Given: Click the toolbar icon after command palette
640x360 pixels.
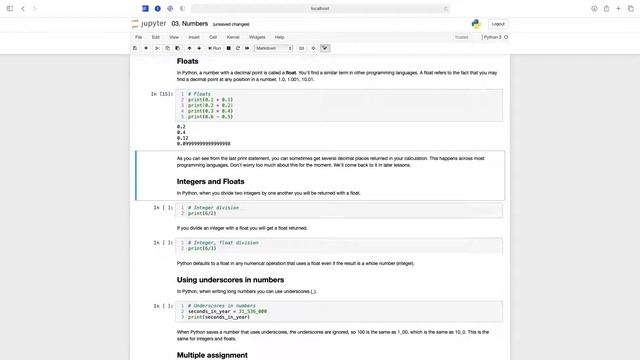Looking at the screenshot, I should [313, 48].
